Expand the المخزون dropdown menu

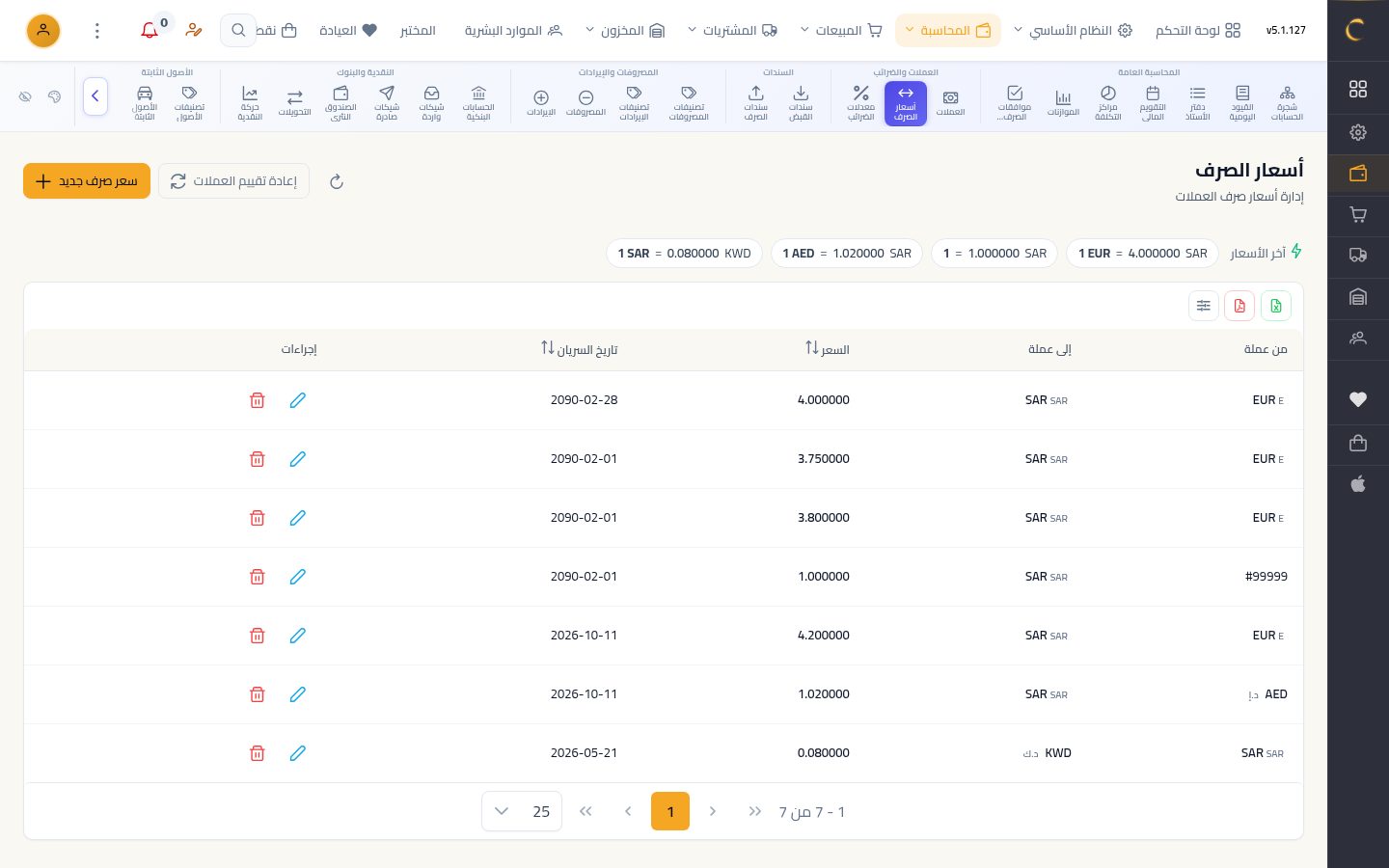click(625, 31)
